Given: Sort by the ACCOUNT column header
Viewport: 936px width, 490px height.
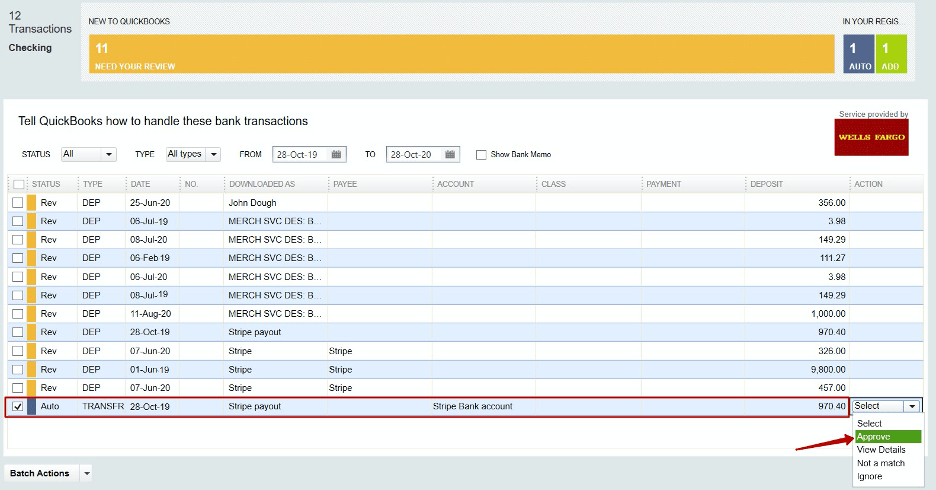Looking at the screenshot, I should click(x=455, y=184).
